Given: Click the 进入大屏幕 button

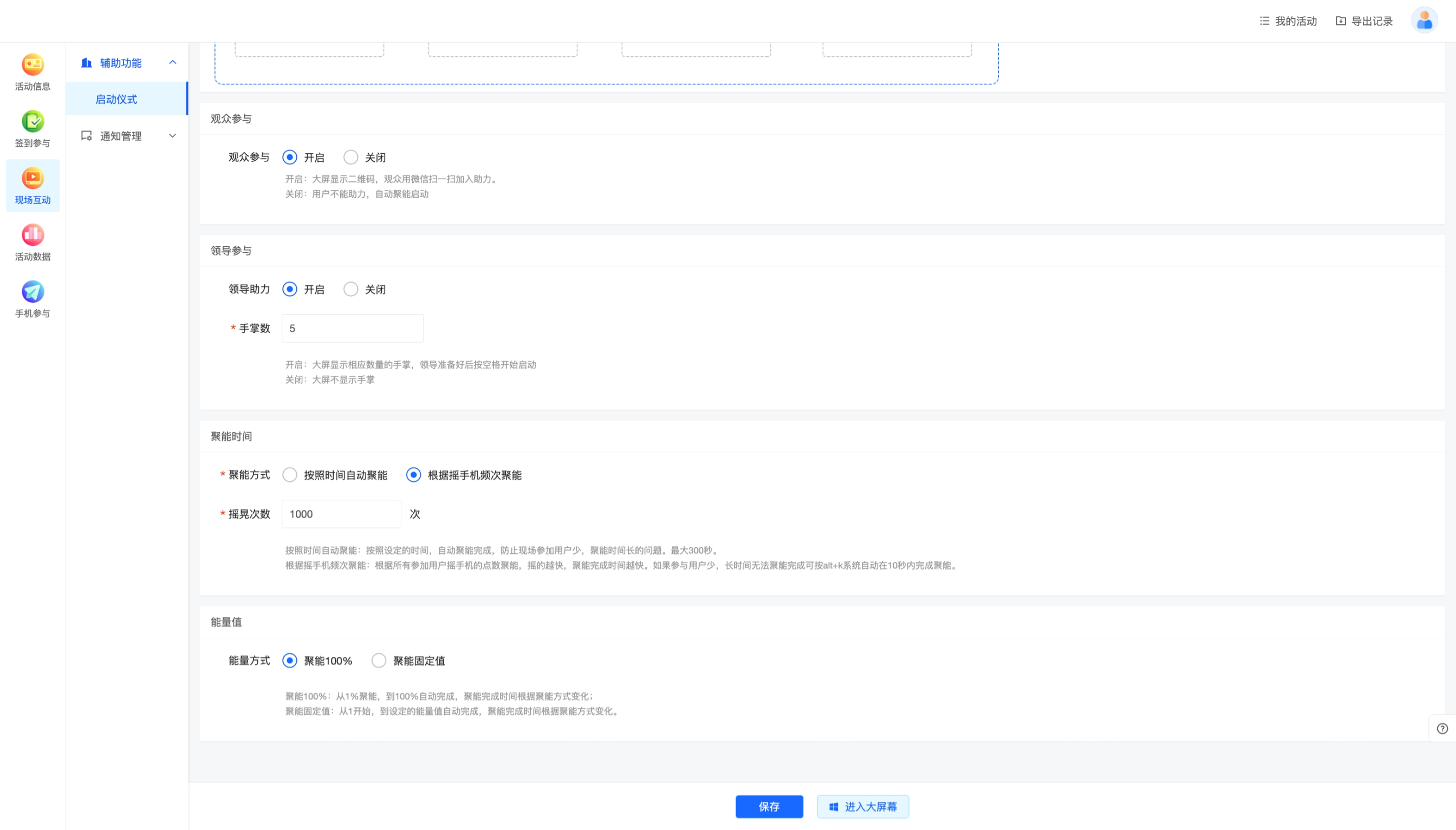Looking at the screenshot, I should (x=862, y=807).
